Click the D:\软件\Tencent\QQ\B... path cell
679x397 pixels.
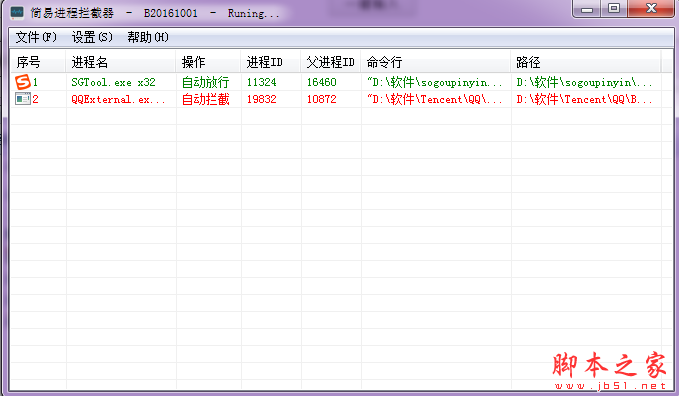(x=584, y=99)
